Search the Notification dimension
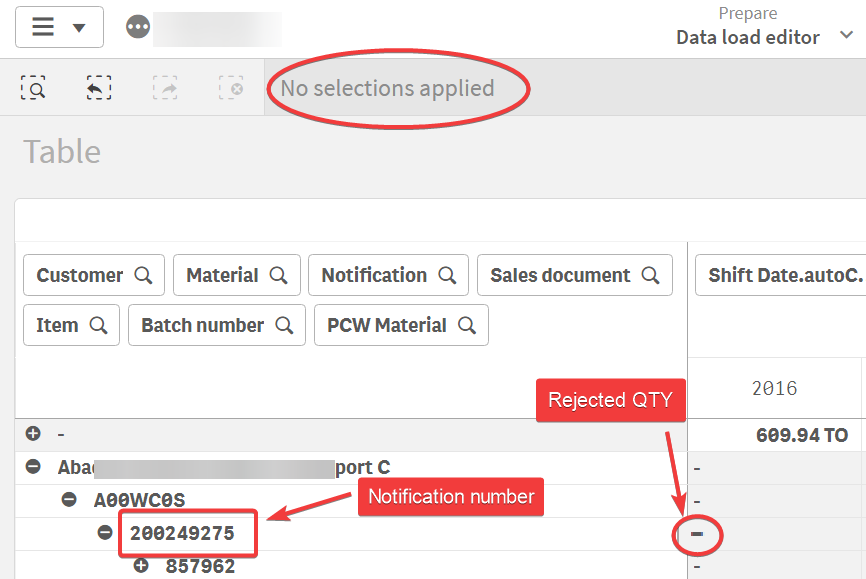This screenshot has width=866, height=579. 447,275
